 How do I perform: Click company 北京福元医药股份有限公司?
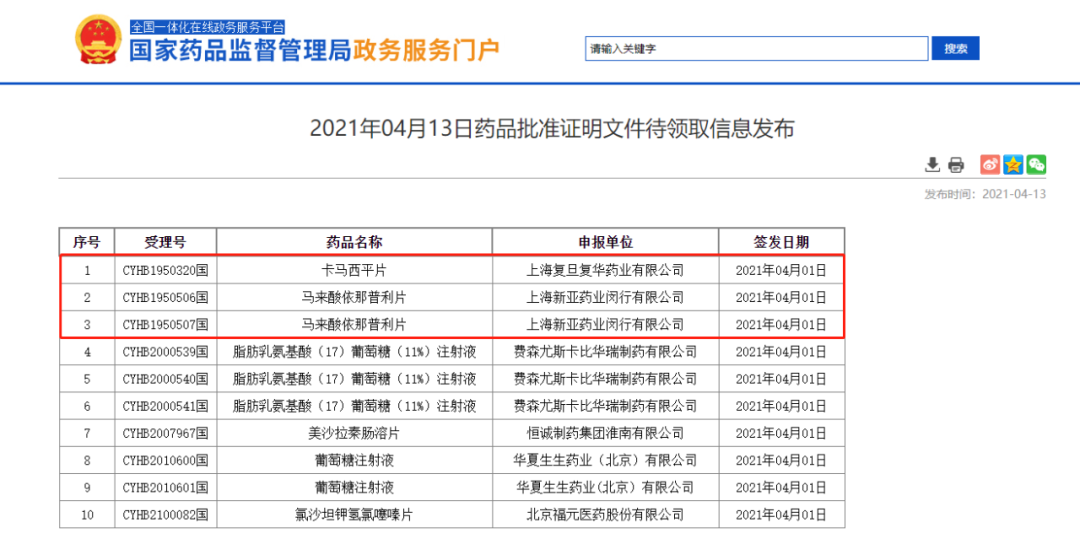pos(605,514)
